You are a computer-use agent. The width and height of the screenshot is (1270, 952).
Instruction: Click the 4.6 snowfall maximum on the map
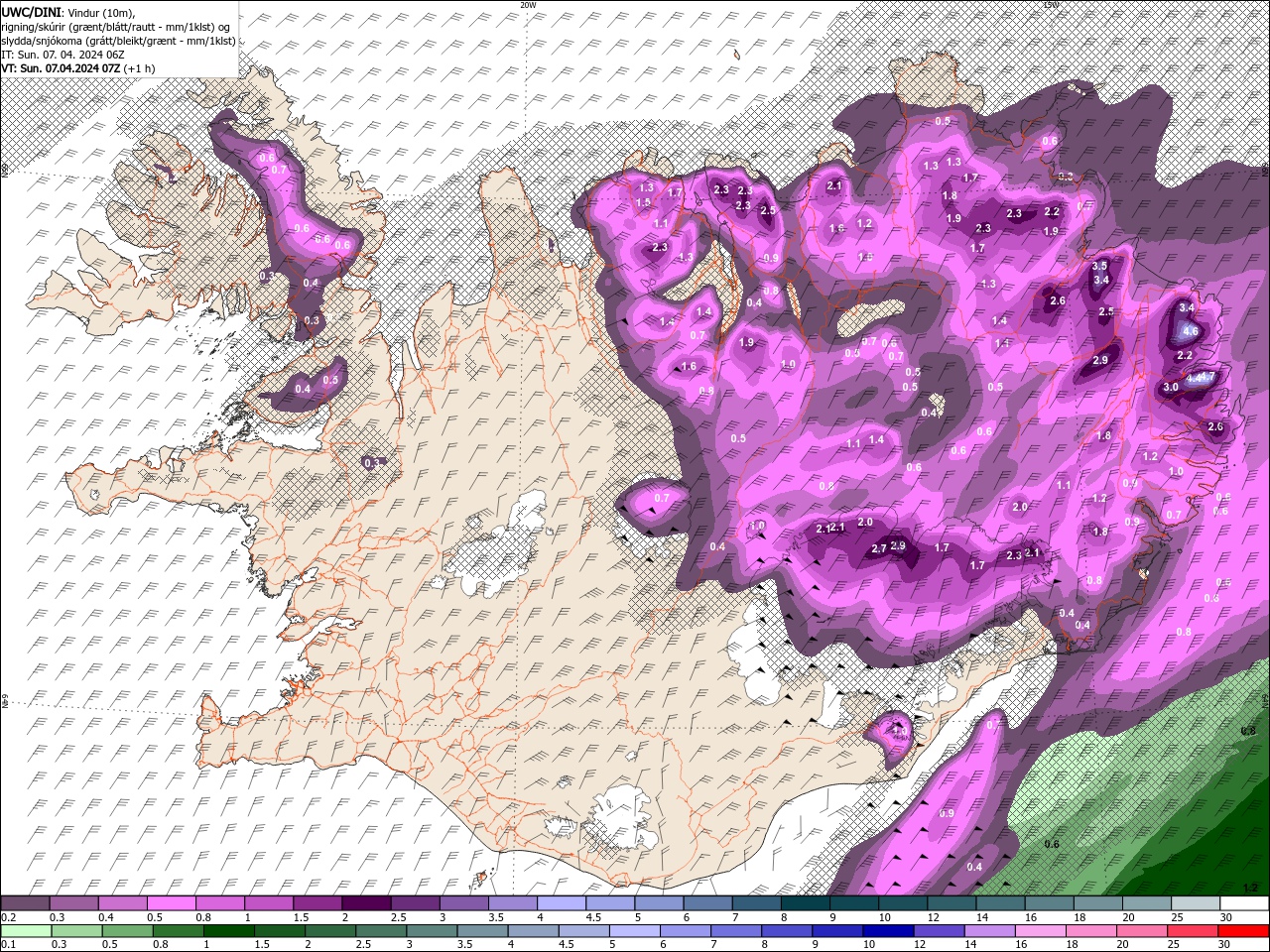[x=1191, y=331]
